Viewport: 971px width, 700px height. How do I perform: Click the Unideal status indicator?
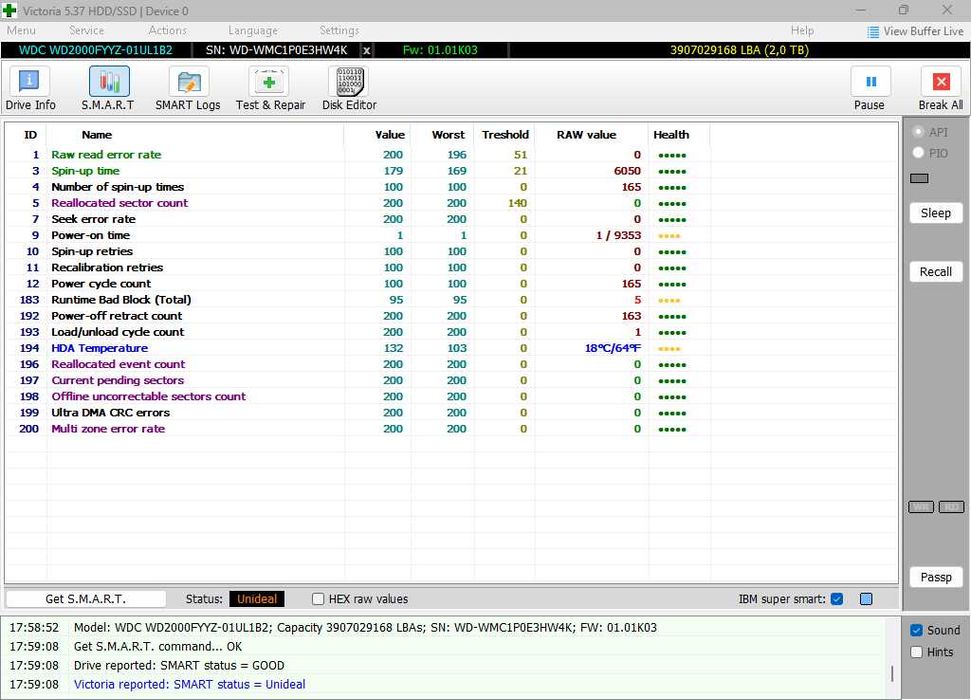pos(256,599)
